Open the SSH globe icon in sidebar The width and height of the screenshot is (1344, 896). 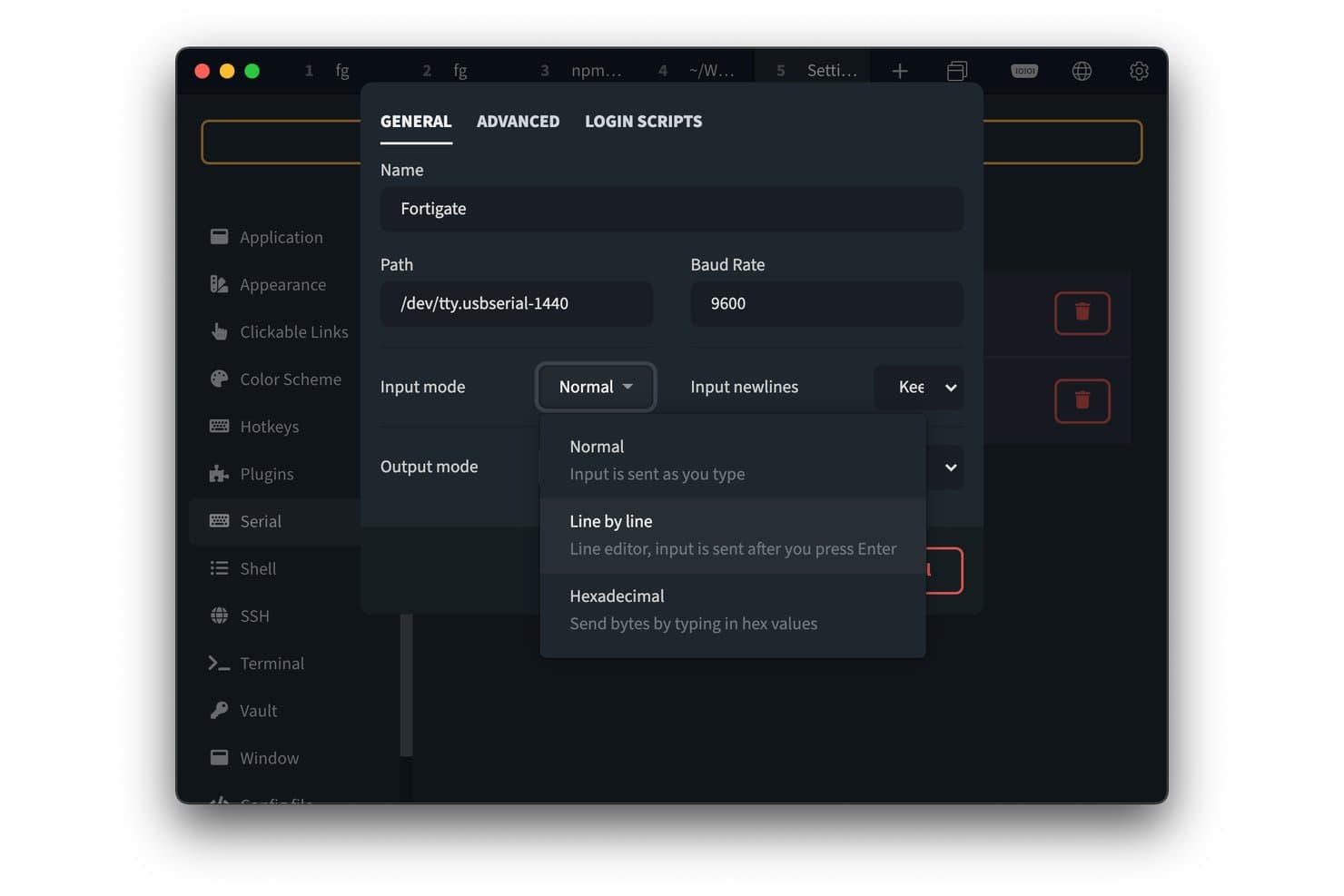(x=219, y=615)
